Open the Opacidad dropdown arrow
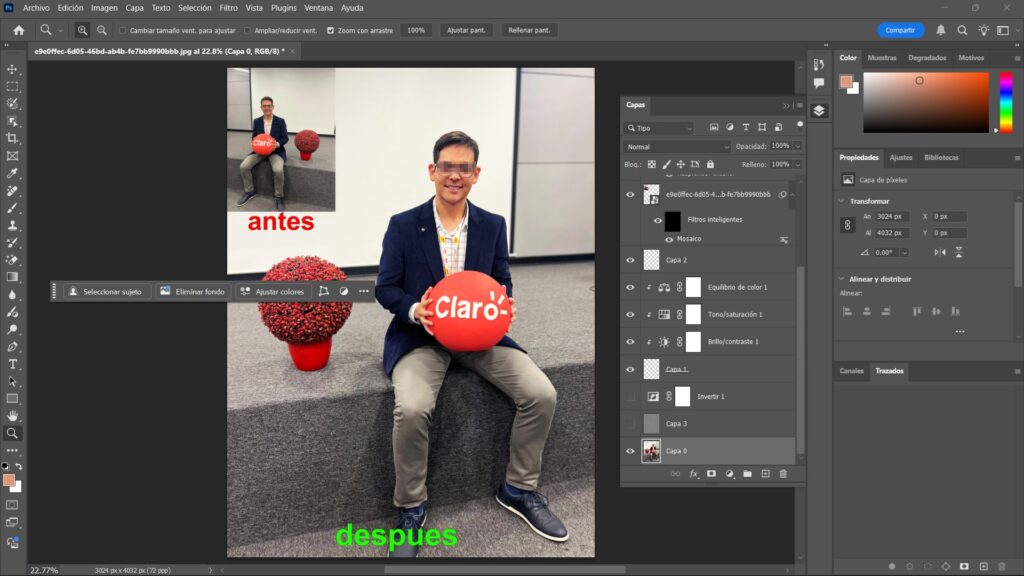The height and width of the screenshot is (576, 1024). click(x=797, y=146)
